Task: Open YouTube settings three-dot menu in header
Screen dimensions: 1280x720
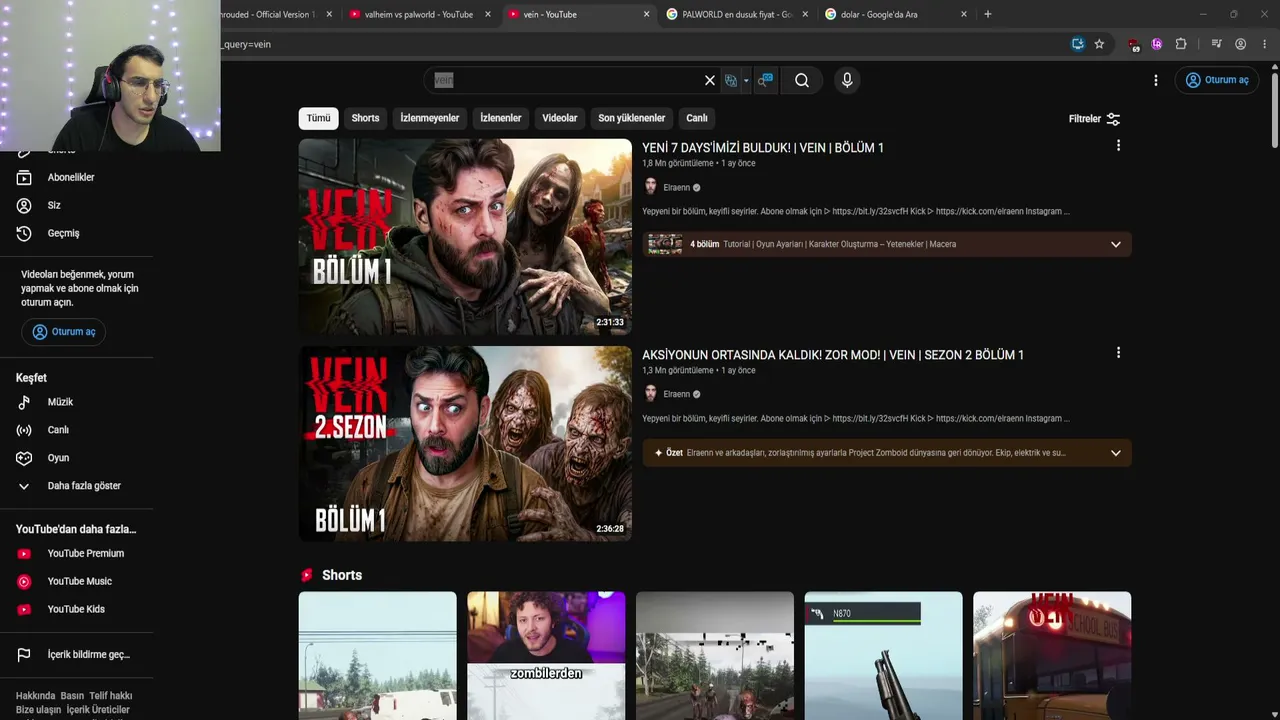Action: pyautogui.click(x=1156, y=80)
